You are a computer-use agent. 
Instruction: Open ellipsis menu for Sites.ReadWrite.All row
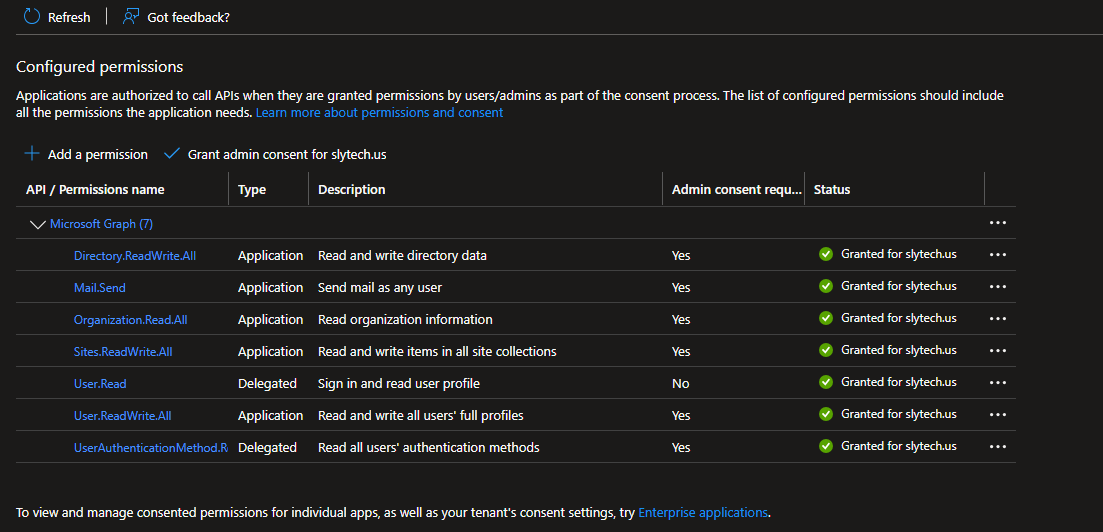[x=997, y=350]
